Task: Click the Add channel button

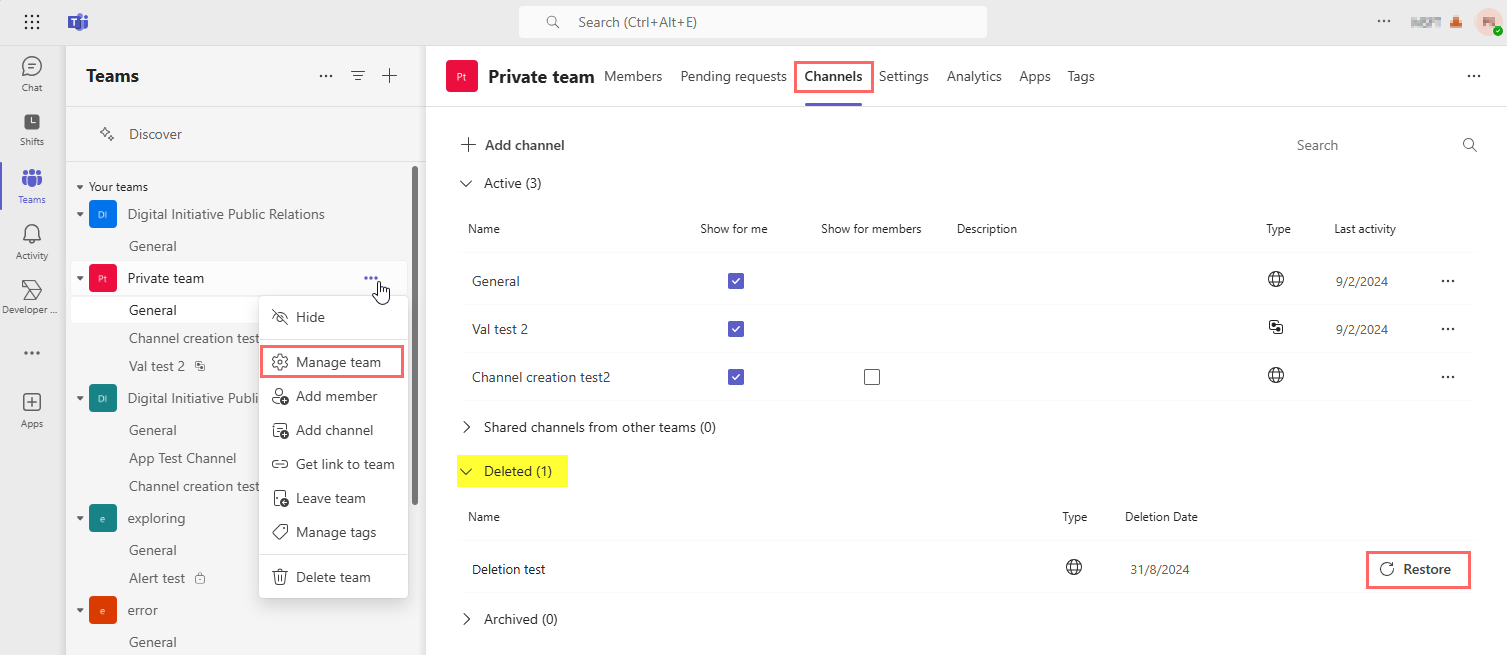Action: pyautogui.click(x=513, y=145)
